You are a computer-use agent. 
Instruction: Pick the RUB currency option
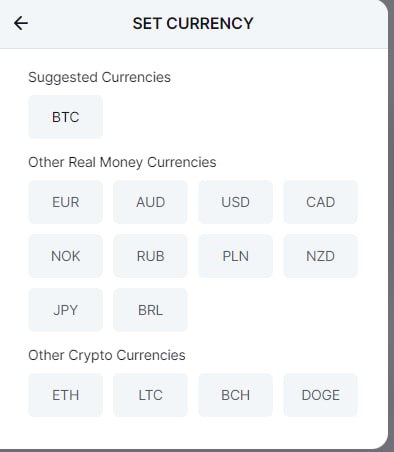coord(150,256)
